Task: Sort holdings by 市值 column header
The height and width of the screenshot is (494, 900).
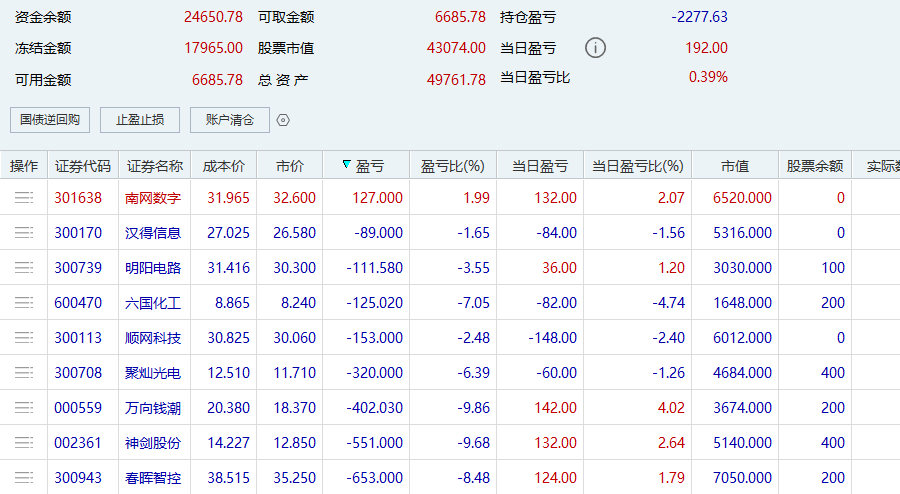Action: (735, 166)
